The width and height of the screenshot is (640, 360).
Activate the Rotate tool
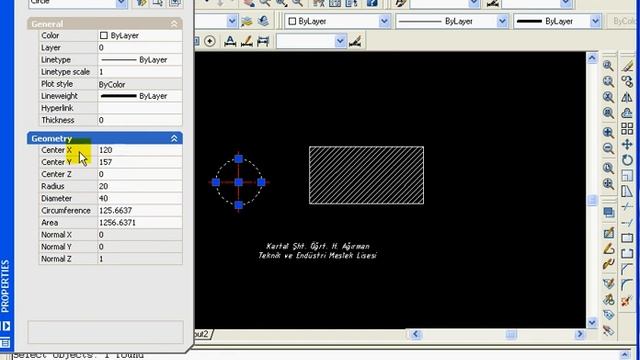pos(627,160)
